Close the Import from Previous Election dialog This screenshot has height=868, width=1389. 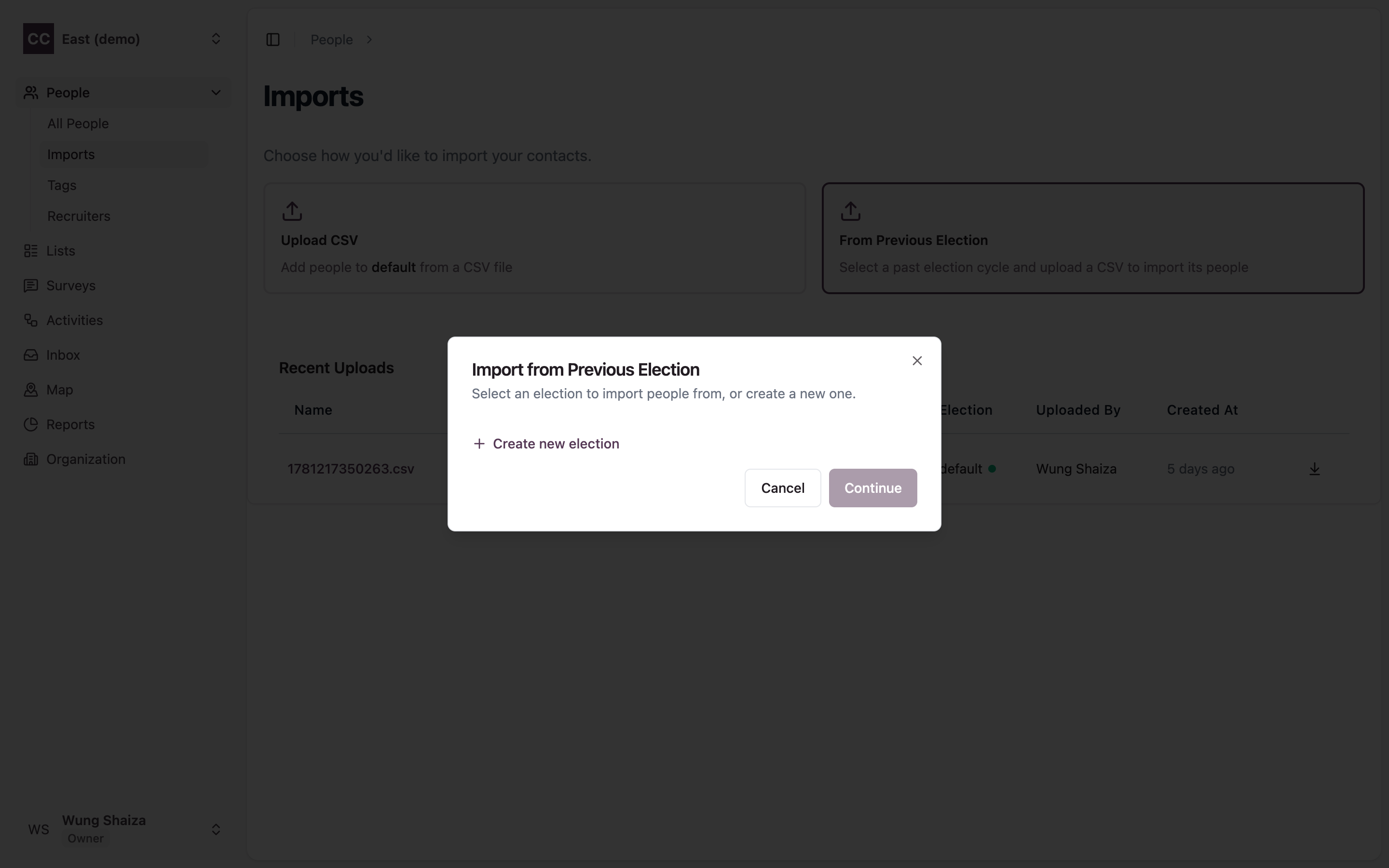[917, 361]
